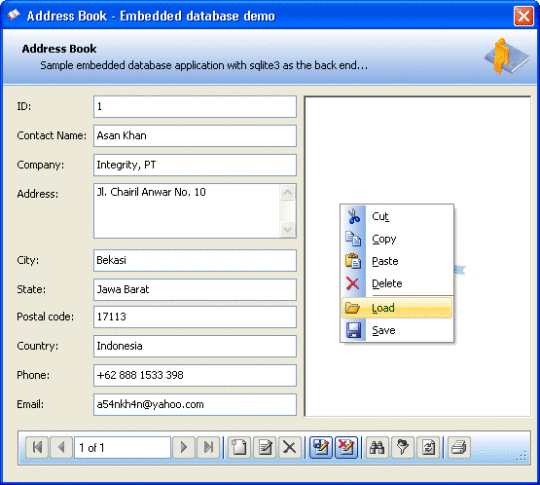The width and height of the screenshot is (540, 485).
Task: Click the Country field containing Indonesia
Action: [x=195, y=346]
